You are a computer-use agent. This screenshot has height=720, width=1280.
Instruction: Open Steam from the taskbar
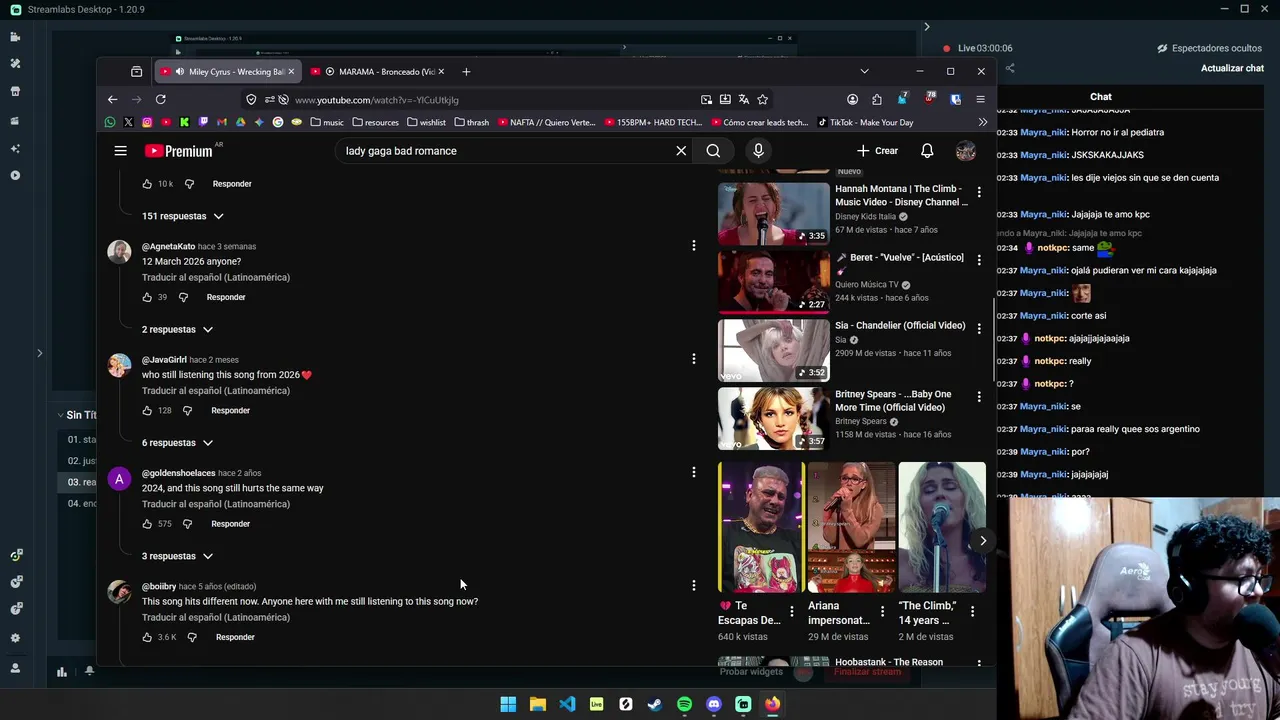[x=655, y=704]
